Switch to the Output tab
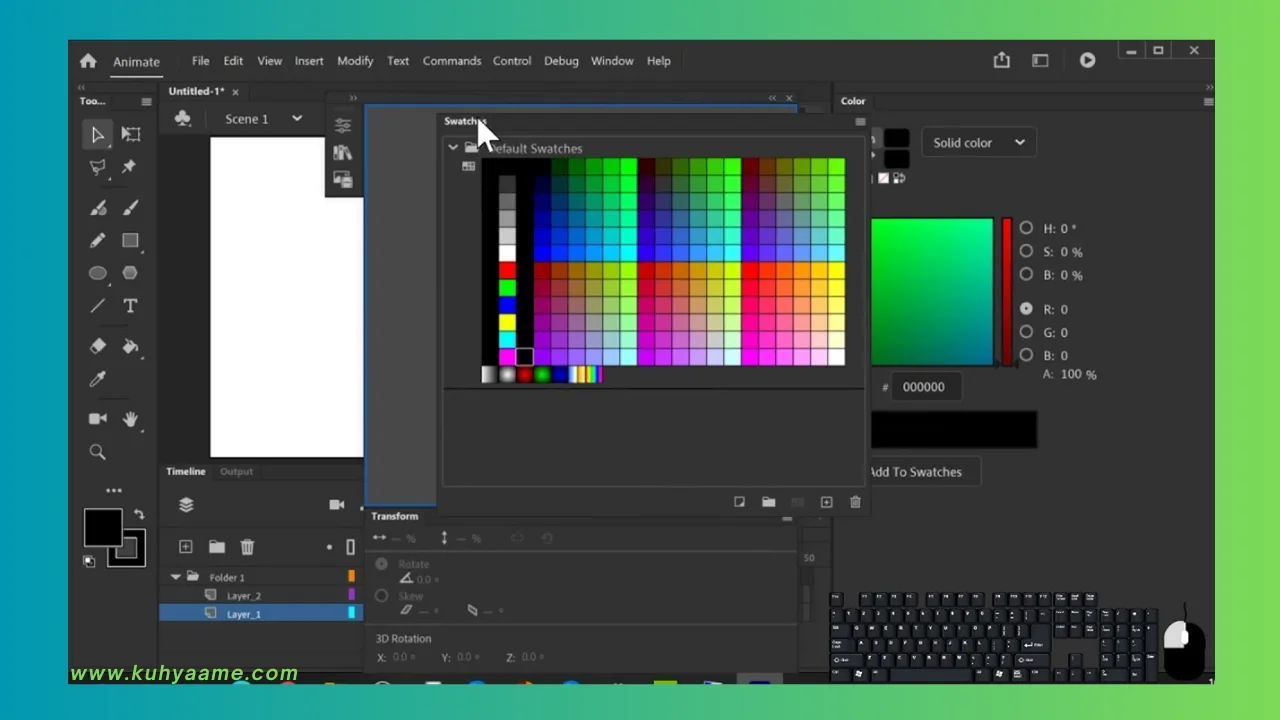Screen dimensions: 1280x720 [x=237, y=471]
